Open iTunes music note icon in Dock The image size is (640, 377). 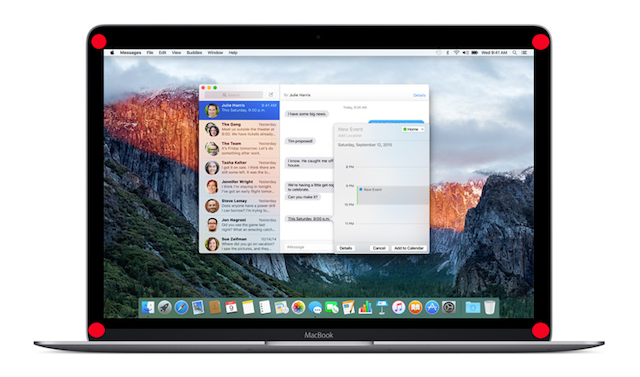tap(398, 307)
